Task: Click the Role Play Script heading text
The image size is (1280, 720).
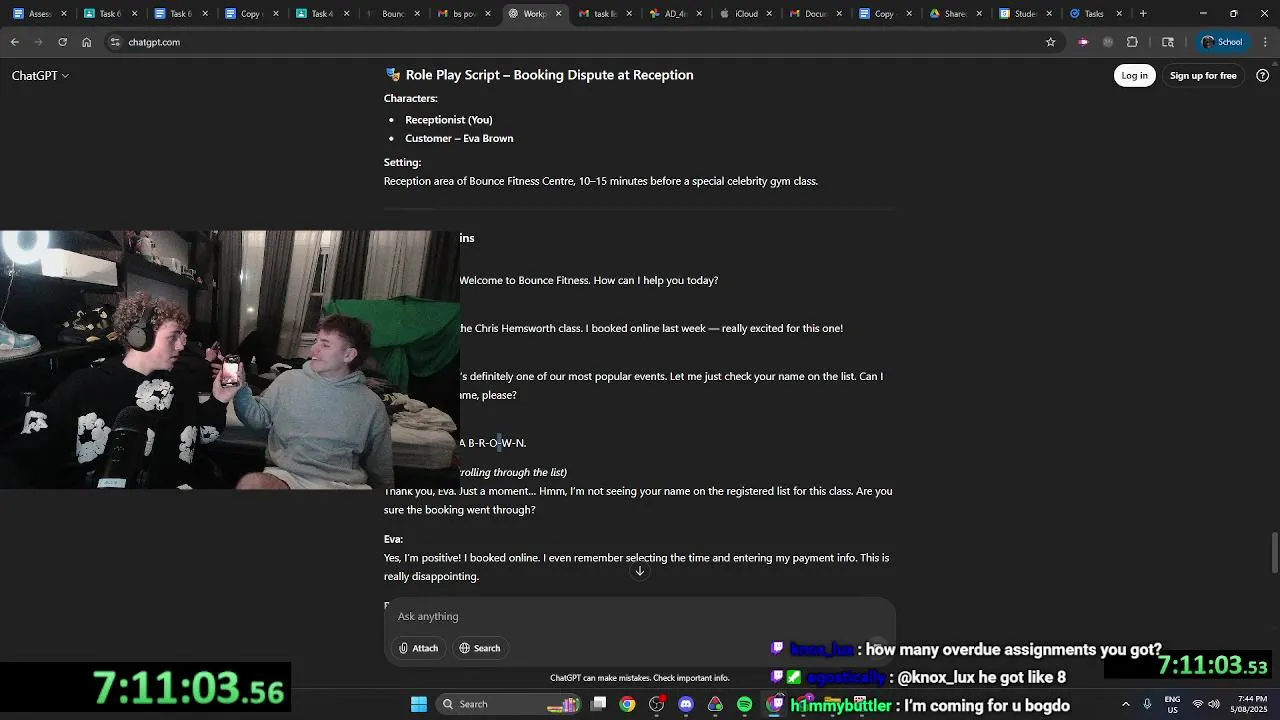Action: click(x=549, y=75)
